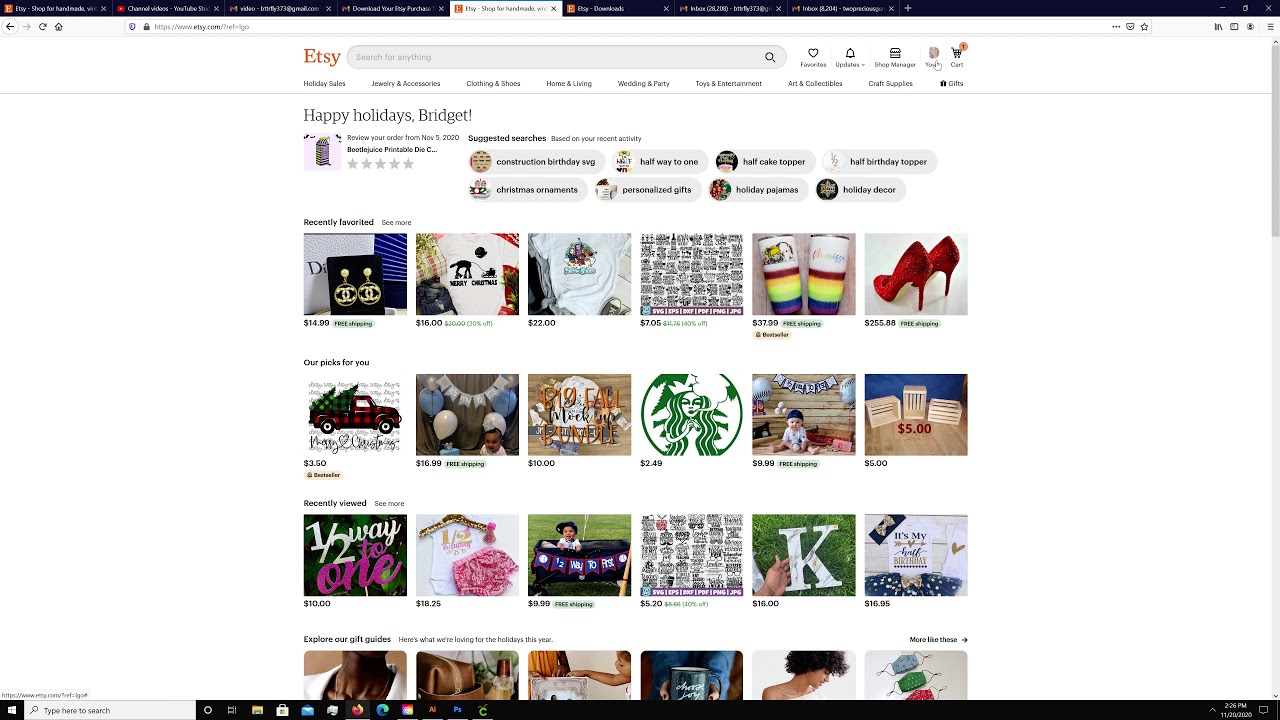The image size is (1280, 720).
Task: Open Microsoft Edge from taskbar
Action: pyautogui.click(x=382, y=710)
